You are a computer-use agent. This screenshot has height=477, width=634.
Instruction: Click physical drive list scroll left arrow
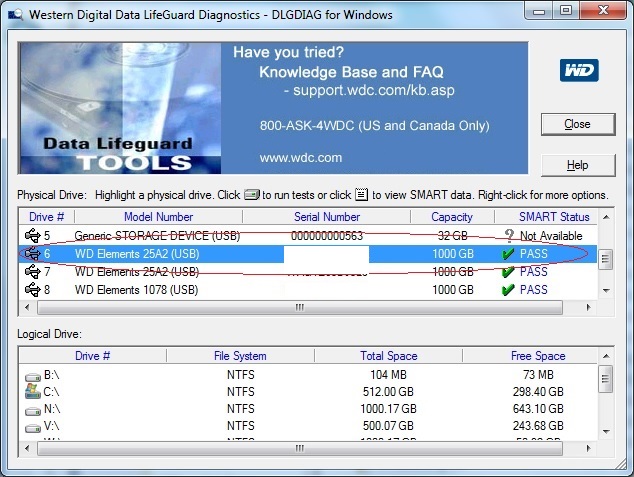point(27,308)
